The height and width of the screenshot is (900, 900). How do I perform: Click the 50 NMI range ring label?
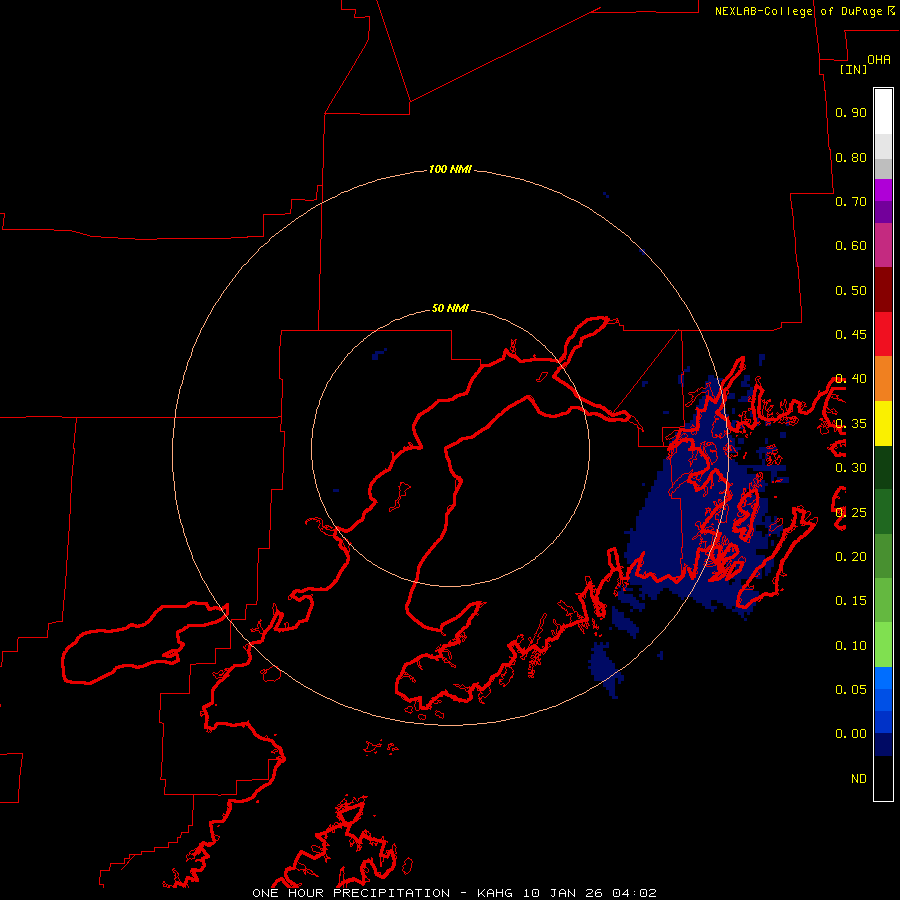pos(450,309)
